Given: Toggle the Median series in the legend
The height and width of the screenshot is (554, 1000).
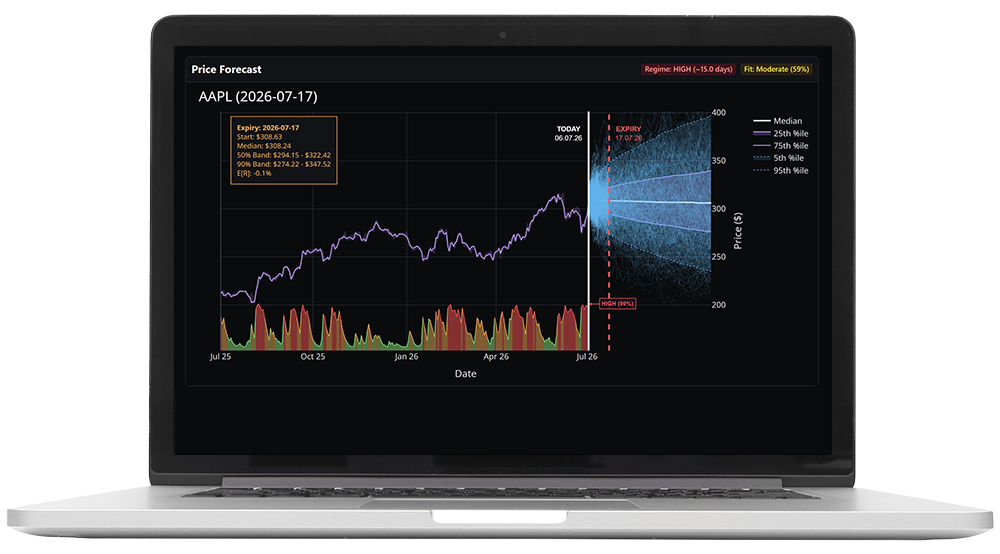Looking at the screenshot, I should pyautogui.click(x=777, y=120).
